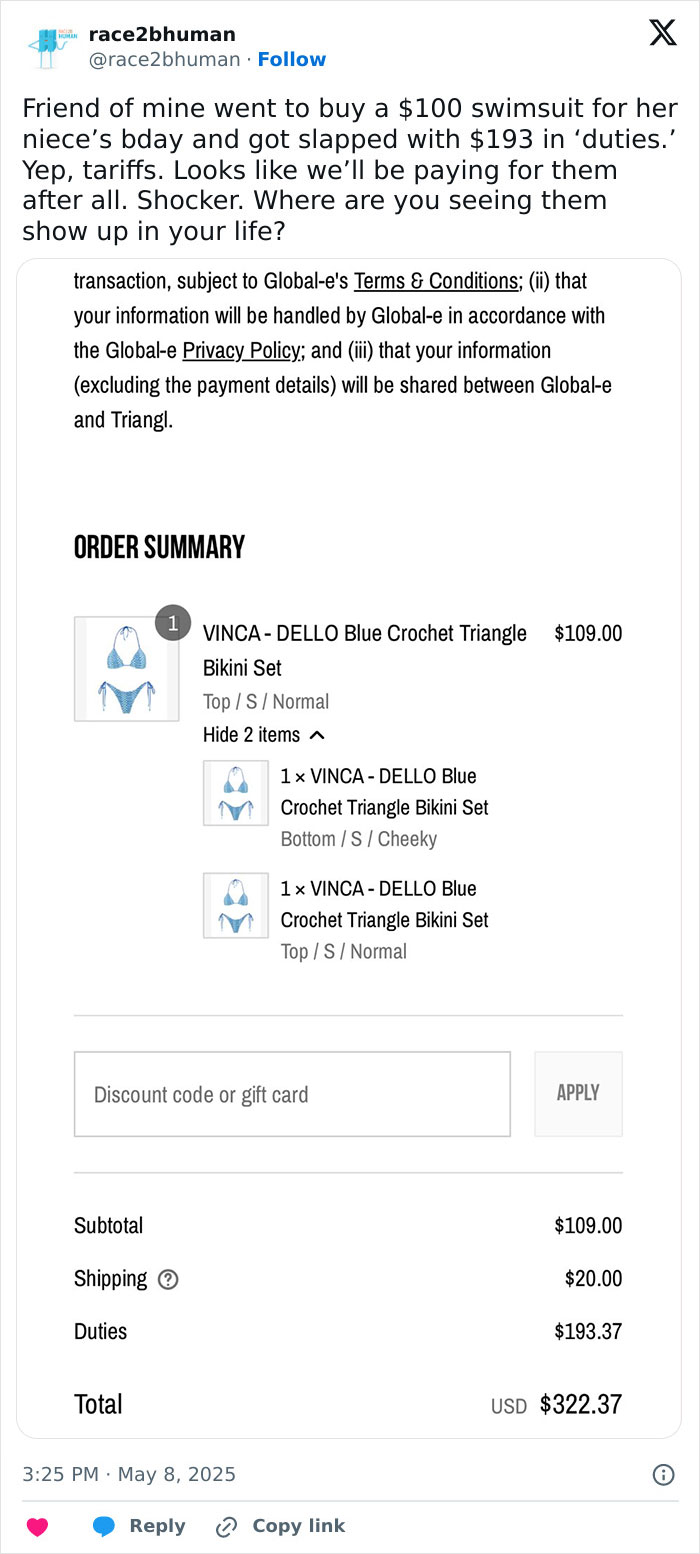Select the Top / S / Normal sub-item thumbnail
This screenshot has height=1554, width=700.
coord(235,906)
